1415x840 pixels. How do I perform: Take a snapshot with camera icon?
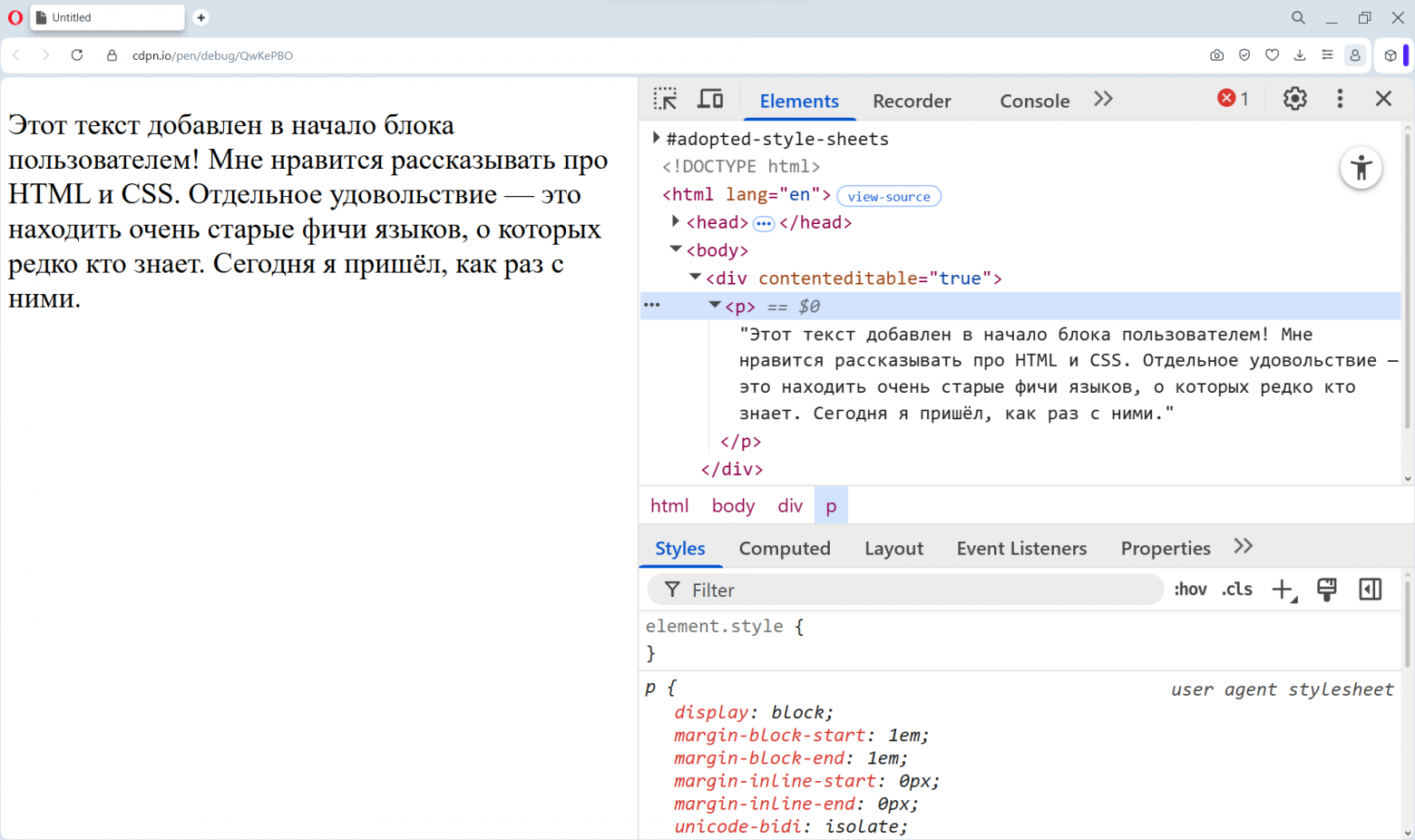click(1216, 55)
